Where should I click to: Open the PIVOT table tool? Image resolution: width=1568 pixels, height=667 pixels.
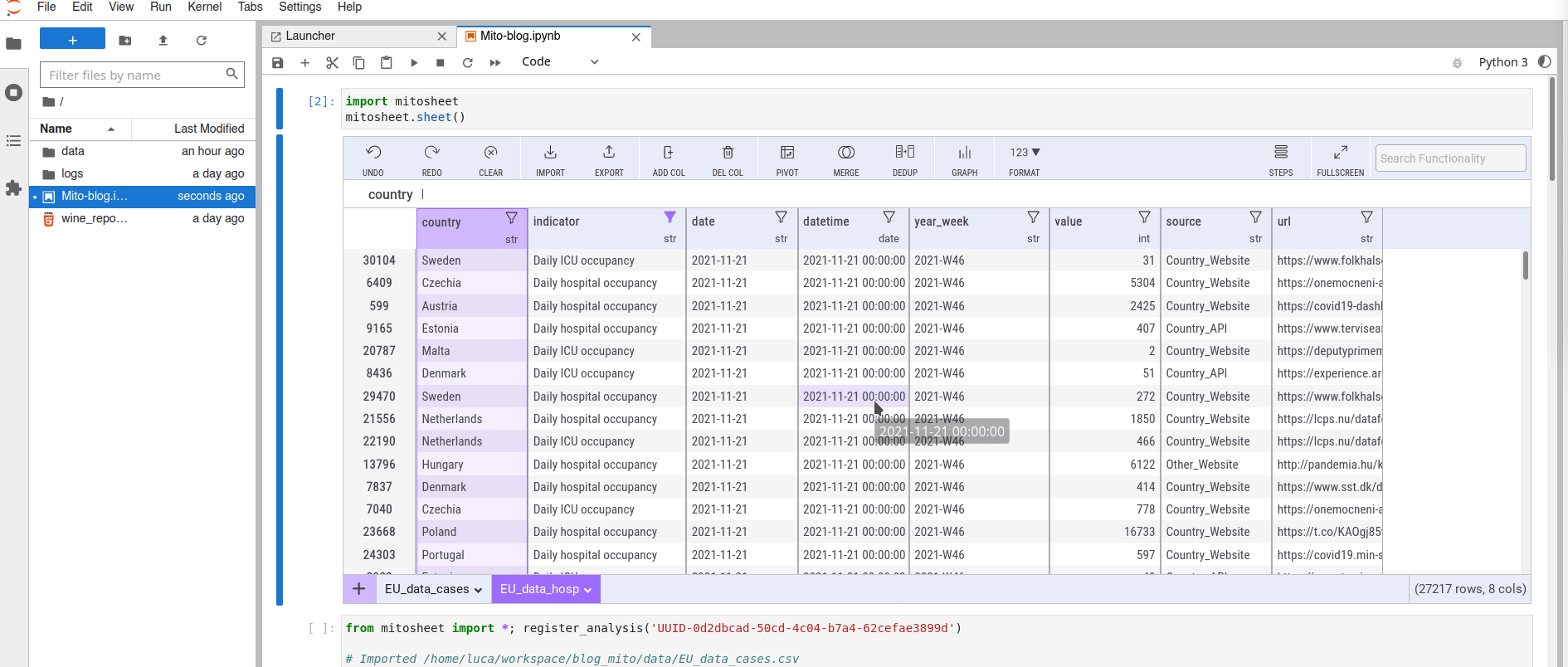coord(787,153)
